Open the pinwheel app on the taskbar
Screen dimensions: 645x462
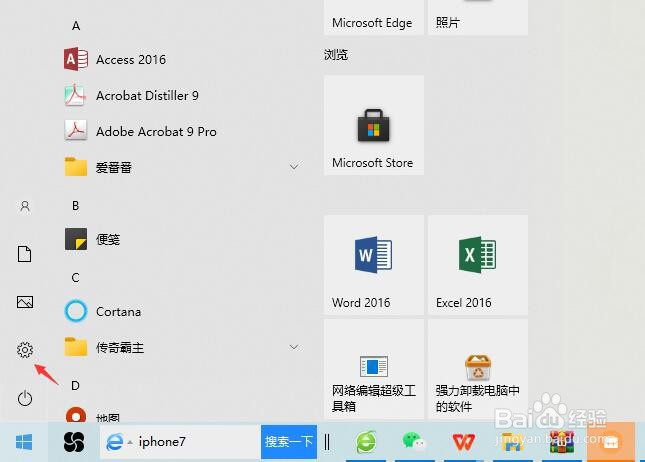(x=74, y=442)
